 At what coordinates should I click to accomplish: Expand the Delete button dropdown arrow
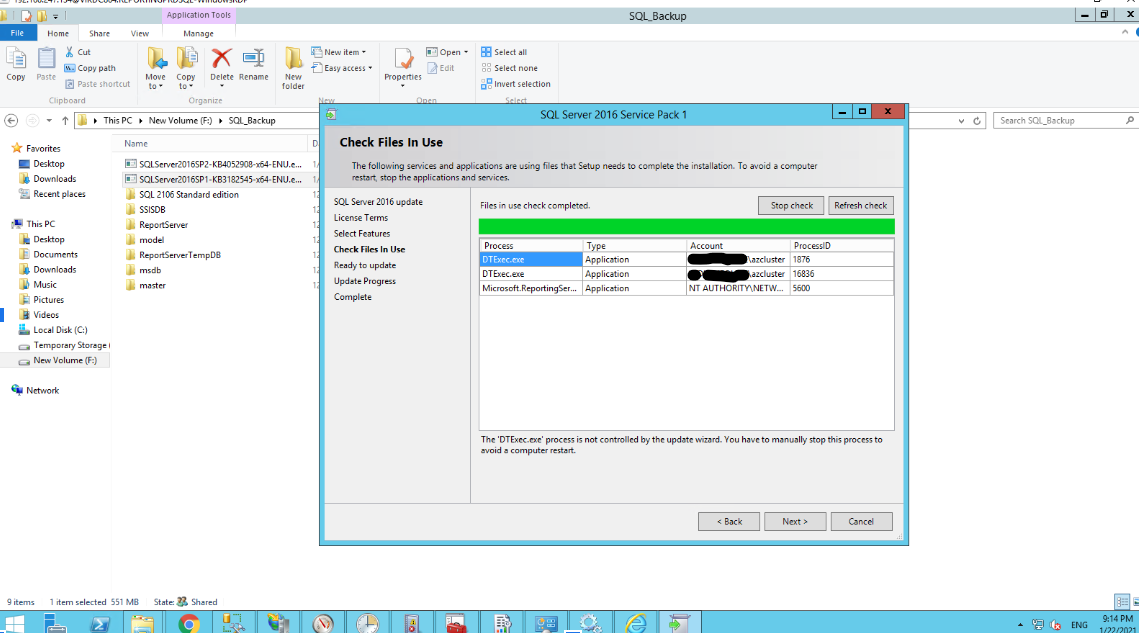(x=222, y=86)
